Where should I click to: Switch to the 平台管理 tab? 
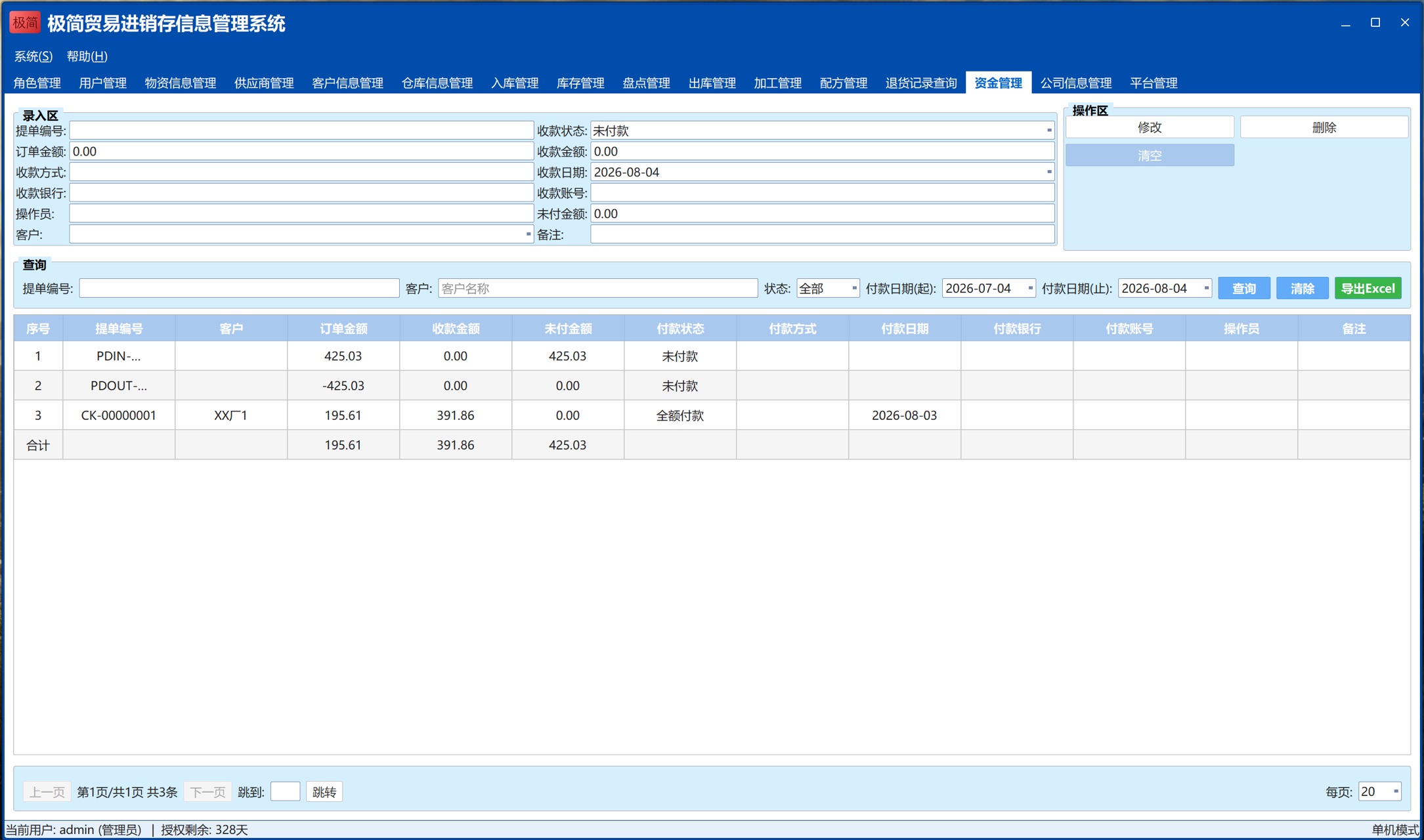(x=1154, y=83)
